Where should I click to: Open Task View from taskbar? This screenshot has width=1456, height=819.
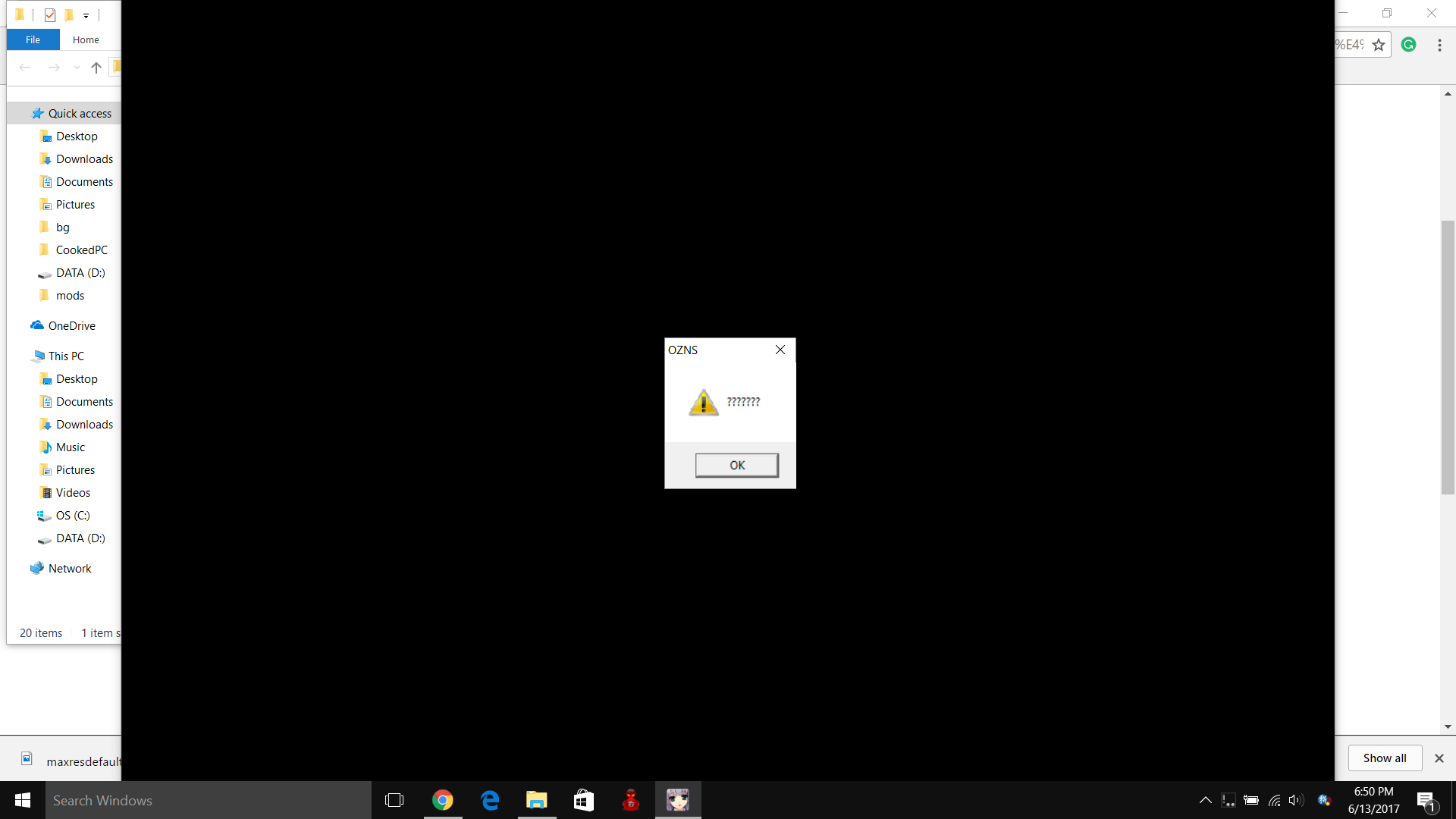tap(394, 800)
